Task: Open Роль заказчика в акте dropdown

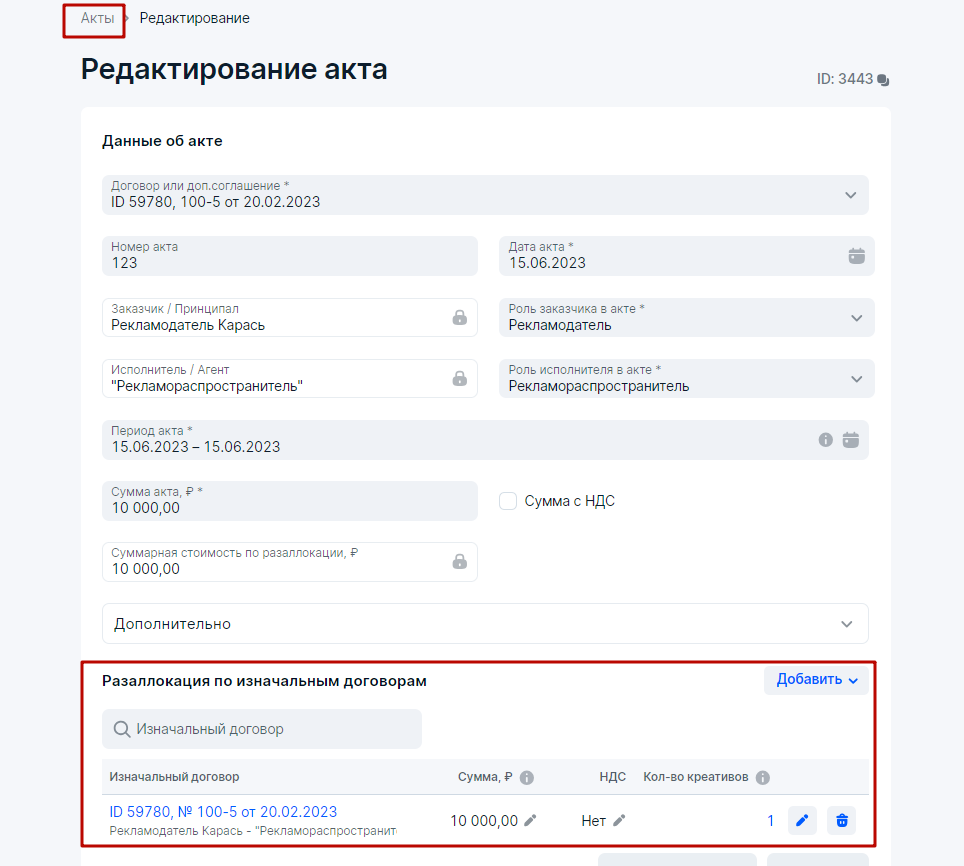Action: 856,318
